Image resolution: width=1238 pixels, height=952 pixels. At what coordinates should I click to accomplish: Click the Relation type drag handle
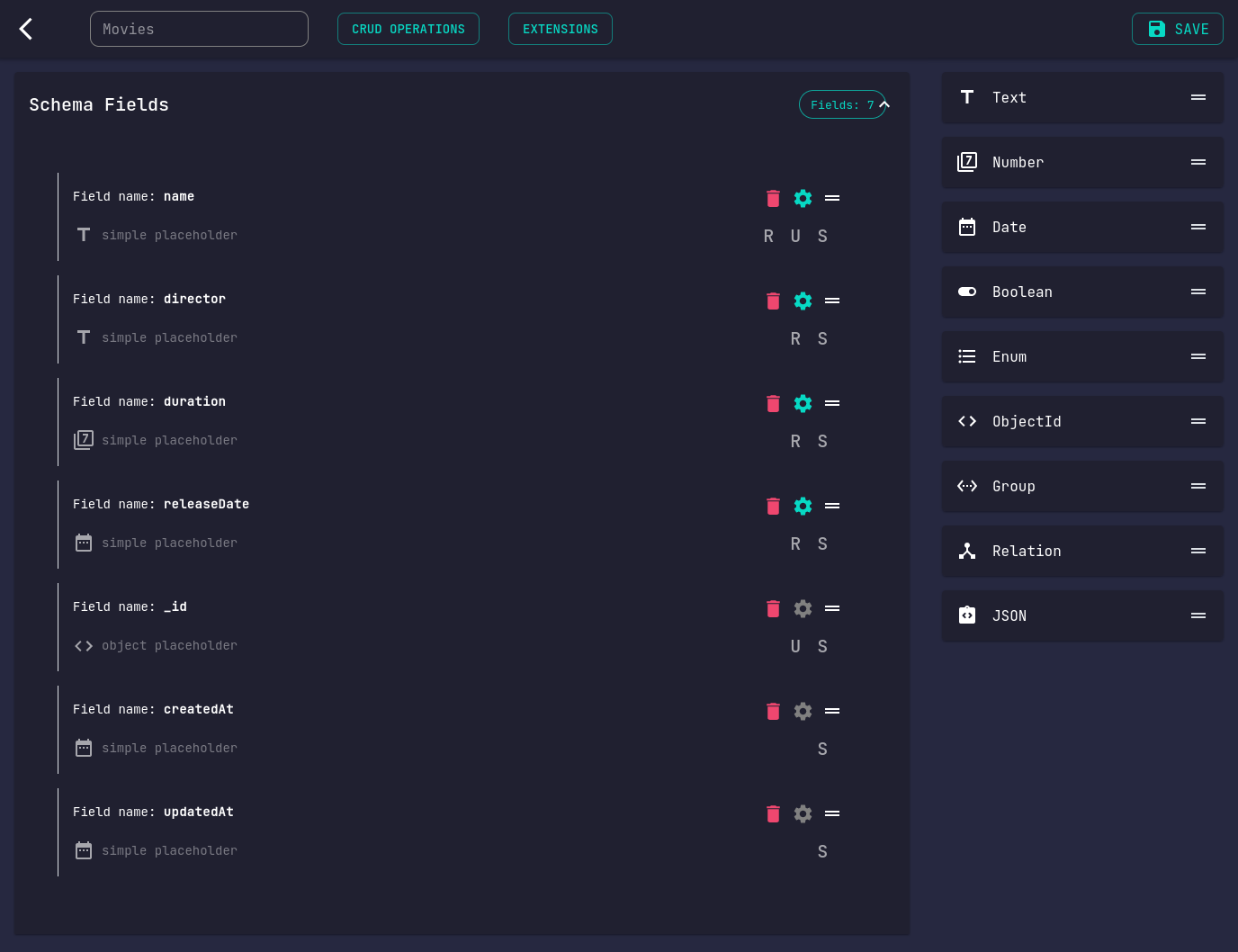(1198, 551)
